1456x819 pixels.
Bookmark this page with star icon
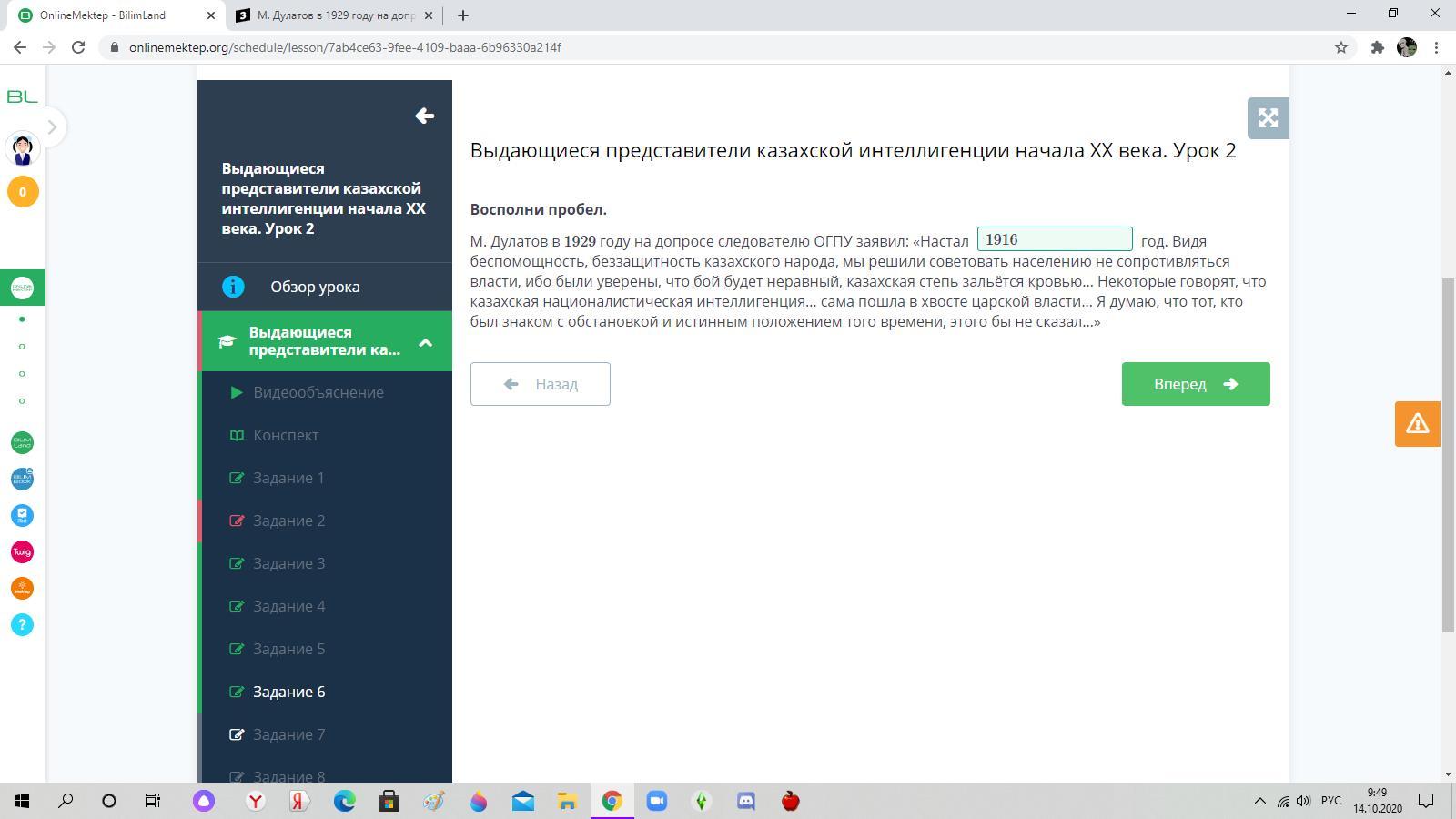pos(1340,47)
